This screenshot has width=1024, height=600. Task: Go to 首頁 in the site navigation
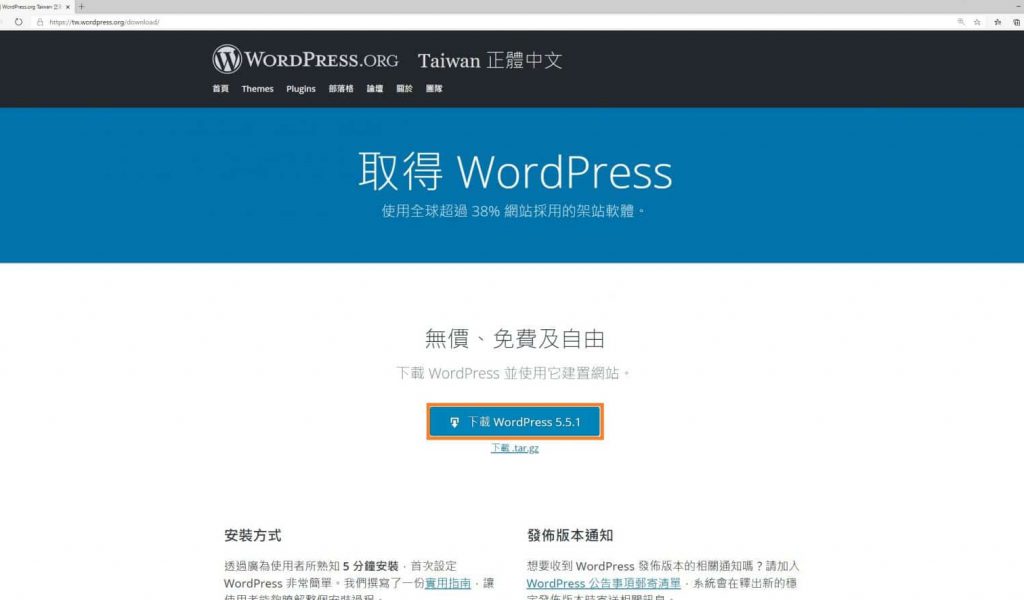point(220,89)
